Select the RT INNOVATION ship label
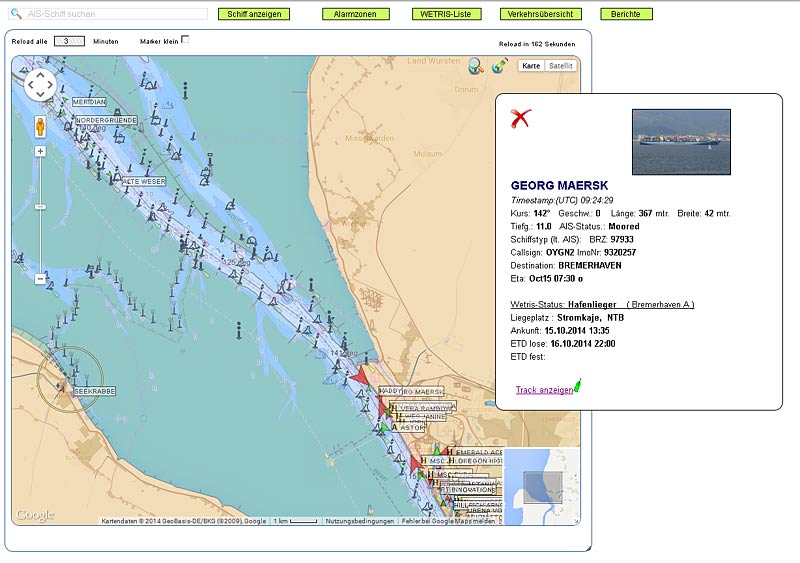This screenshot has height=563, width=800. pyautogui.click(x=468, y=489)
